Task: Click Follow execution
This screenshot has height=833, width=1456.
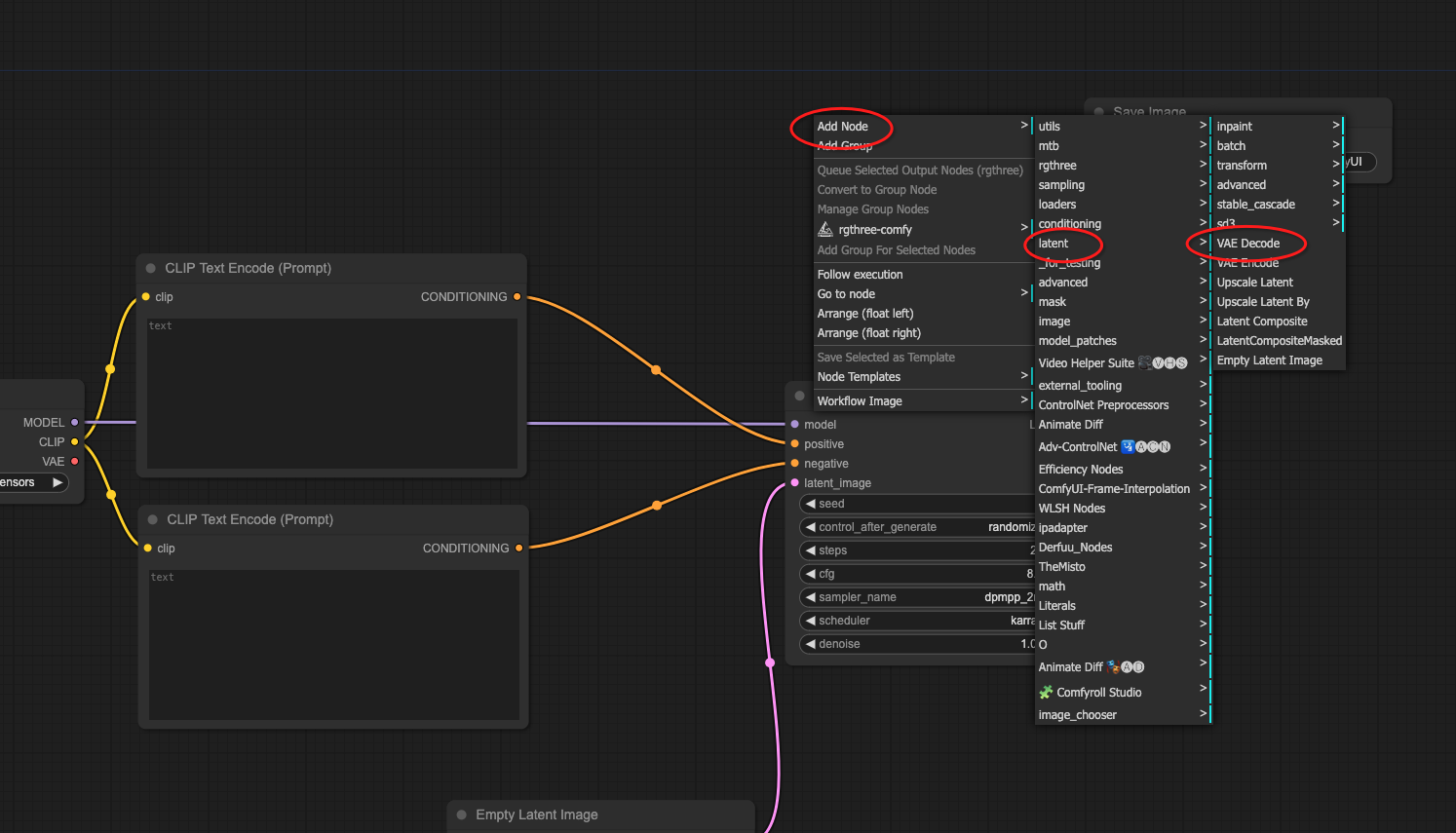Action: point(860,275)
